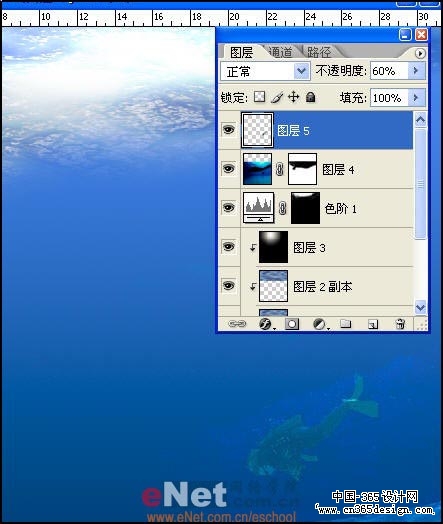Delete the layer with the trash icon
The image size is (443, 524).
coord(400,323)
